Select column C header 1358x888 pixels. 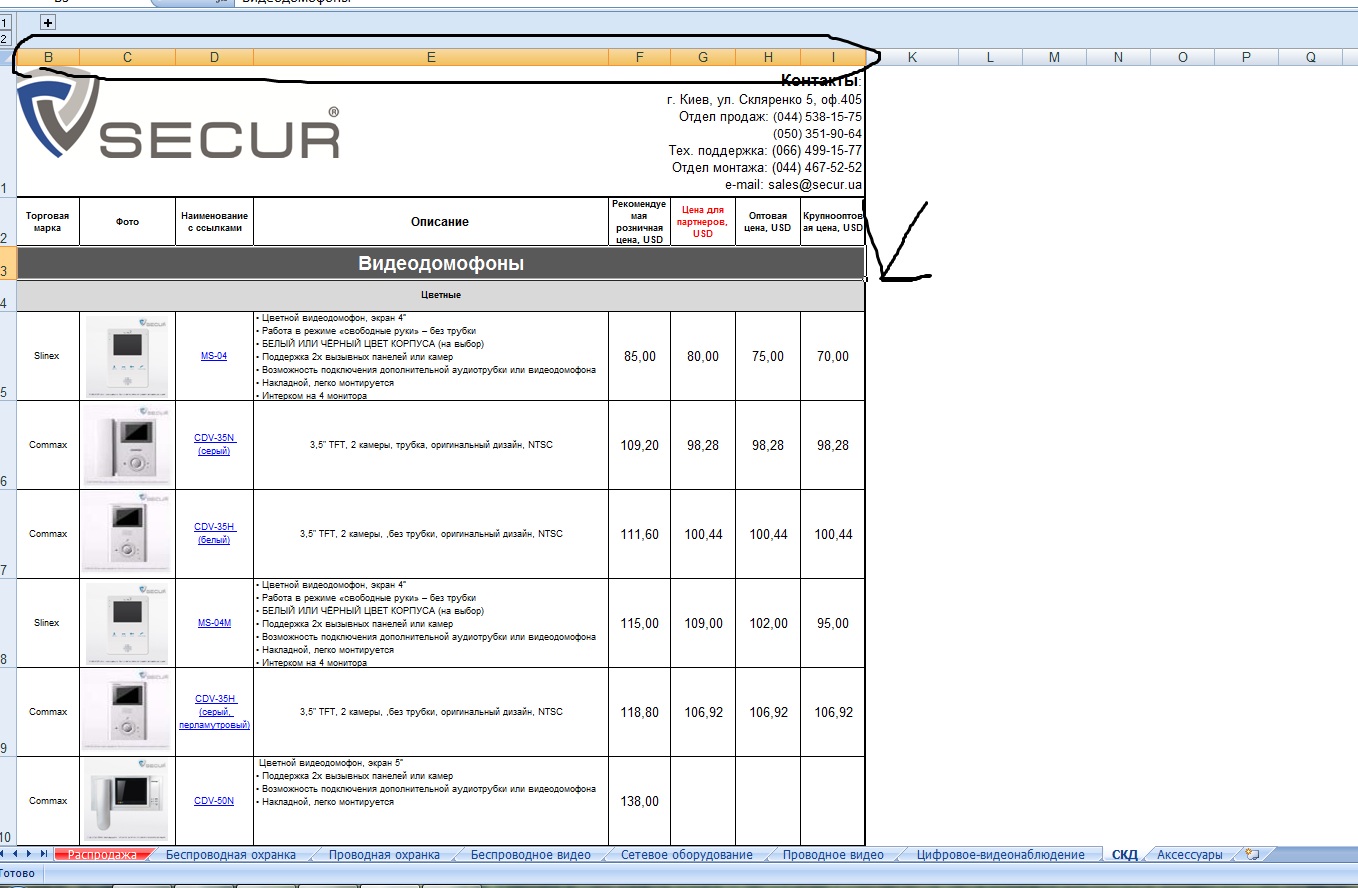click(x=127, y=58)
